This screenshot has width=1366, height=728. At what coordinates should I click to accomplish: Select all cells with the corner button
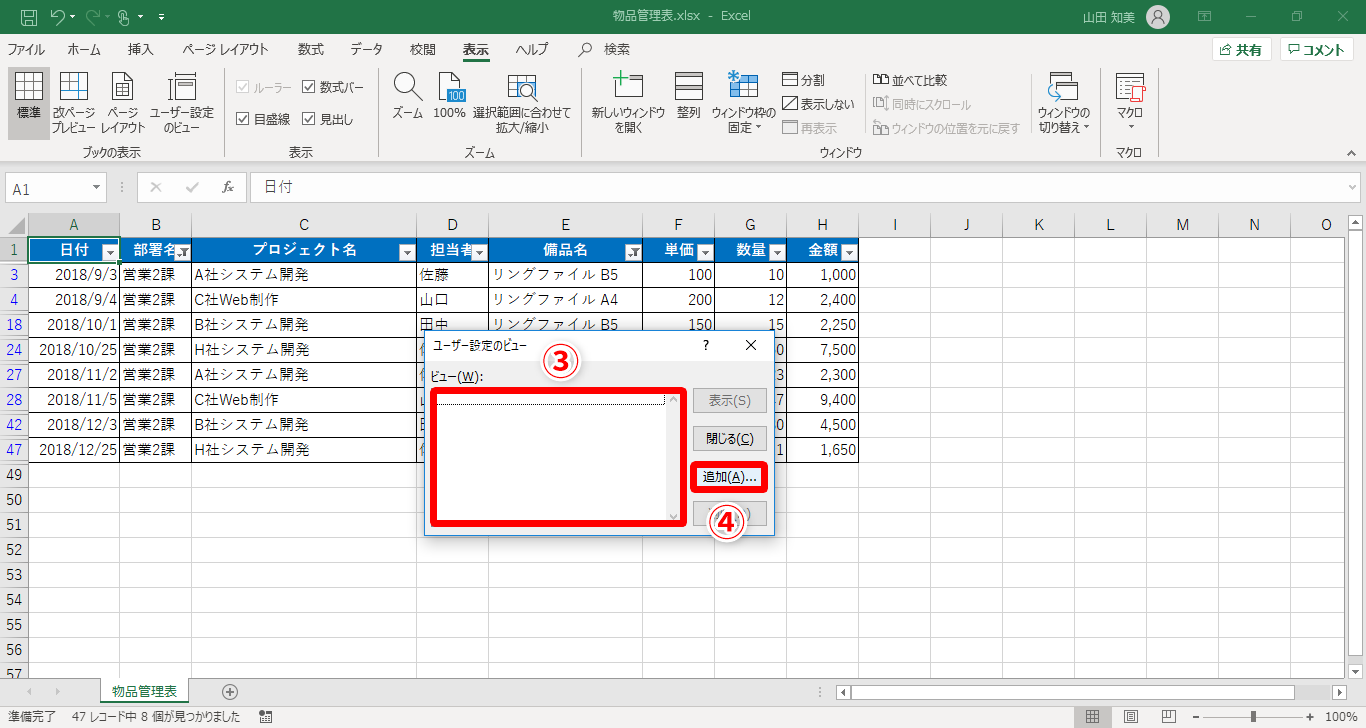[14, 225]
